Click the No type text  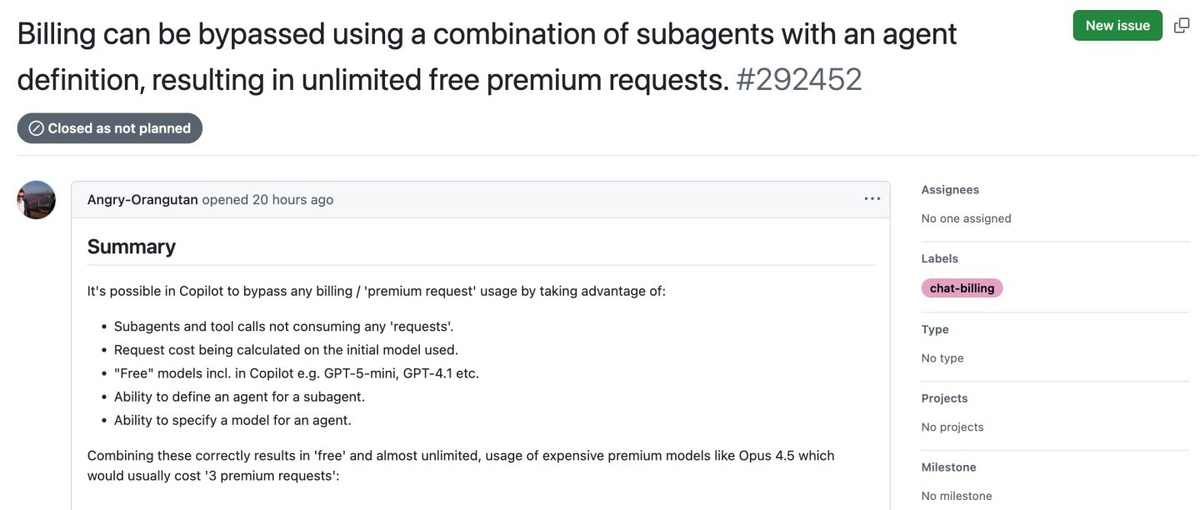(942, 358)
